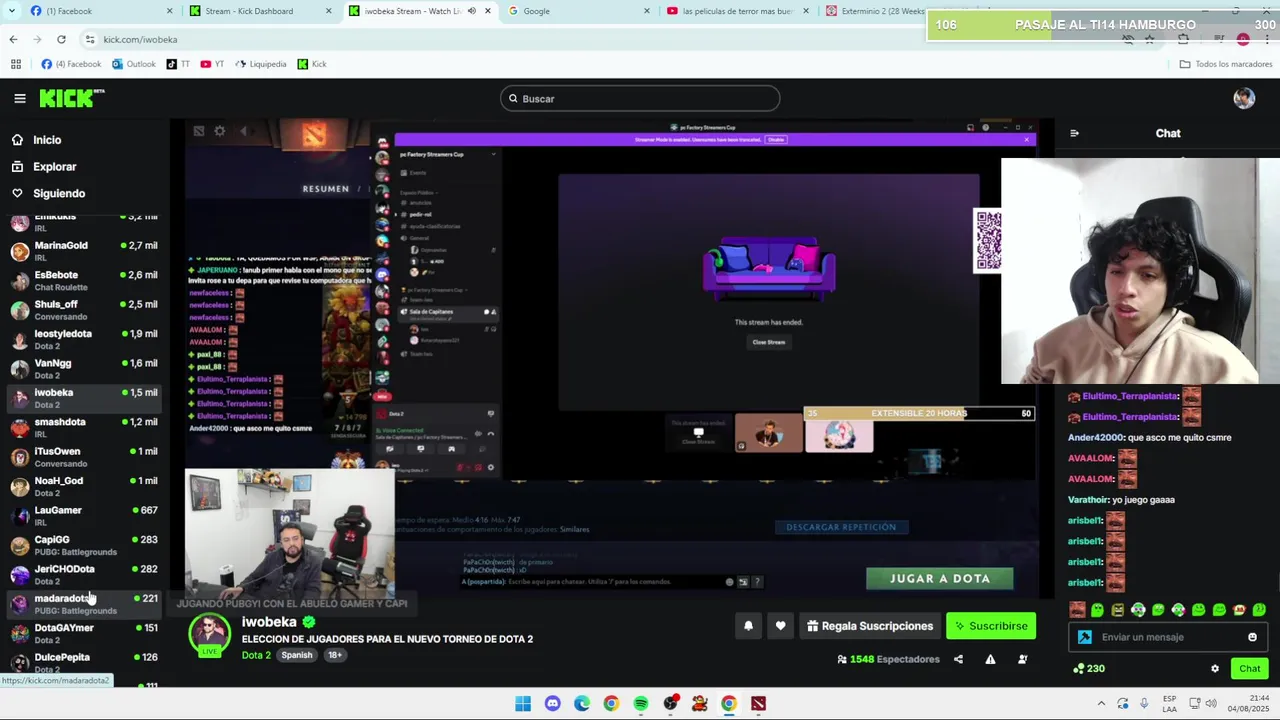This screenshot has height=720, width=1280.
Task: Open Facebook bookmark
Action: 71,64
